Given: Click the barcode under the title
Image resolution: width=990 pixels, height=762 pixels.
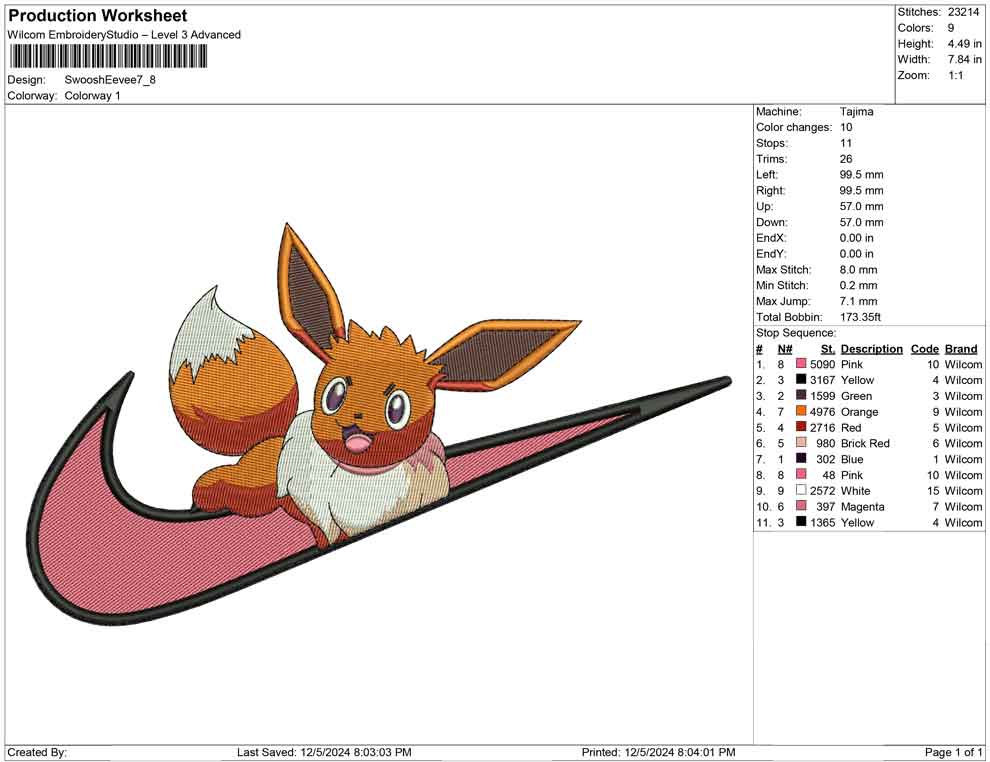Looking at the screenshot, I should click(x=108, y=56).
